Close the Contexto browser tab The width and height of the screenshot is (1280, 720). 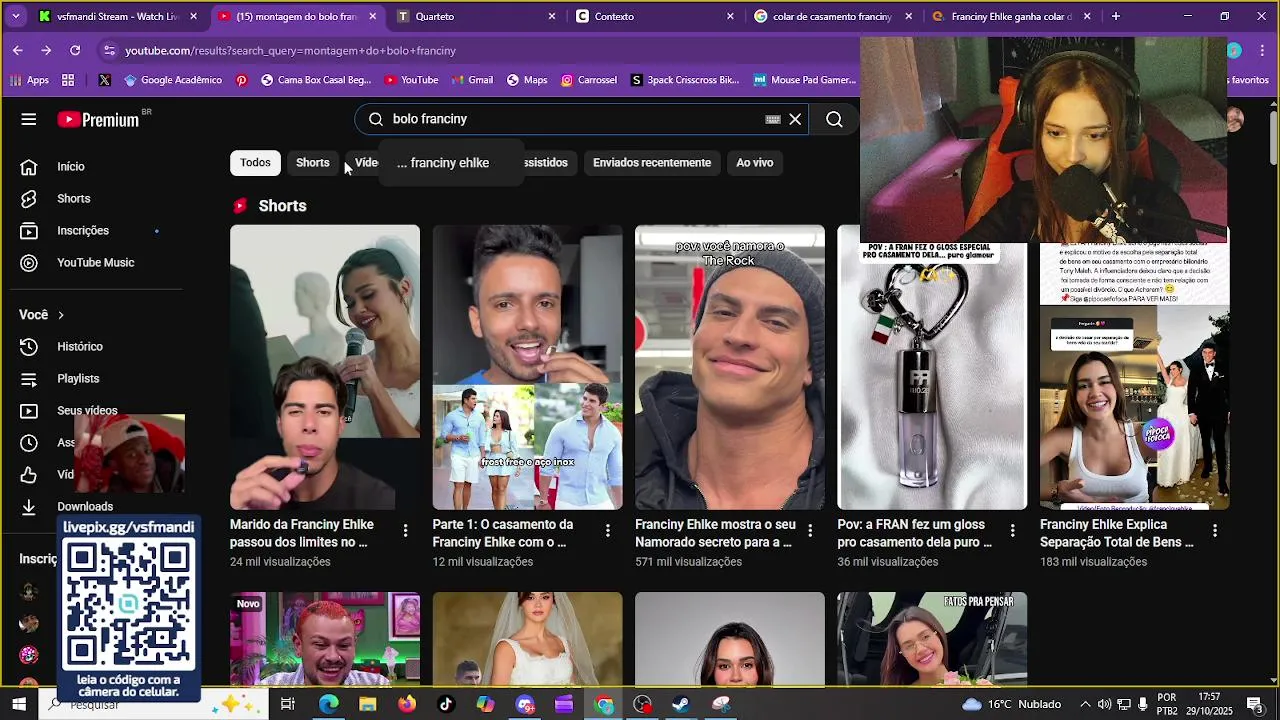(730, 16)
